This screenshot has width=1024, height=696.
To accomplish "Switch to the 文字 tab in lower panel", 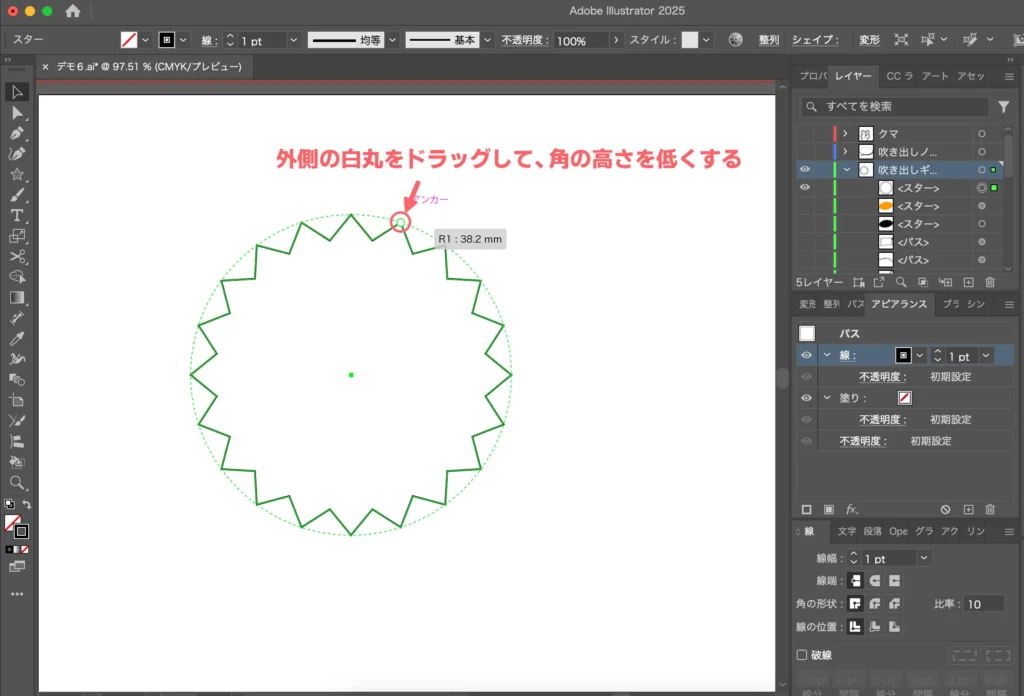I will coord(847,531).
